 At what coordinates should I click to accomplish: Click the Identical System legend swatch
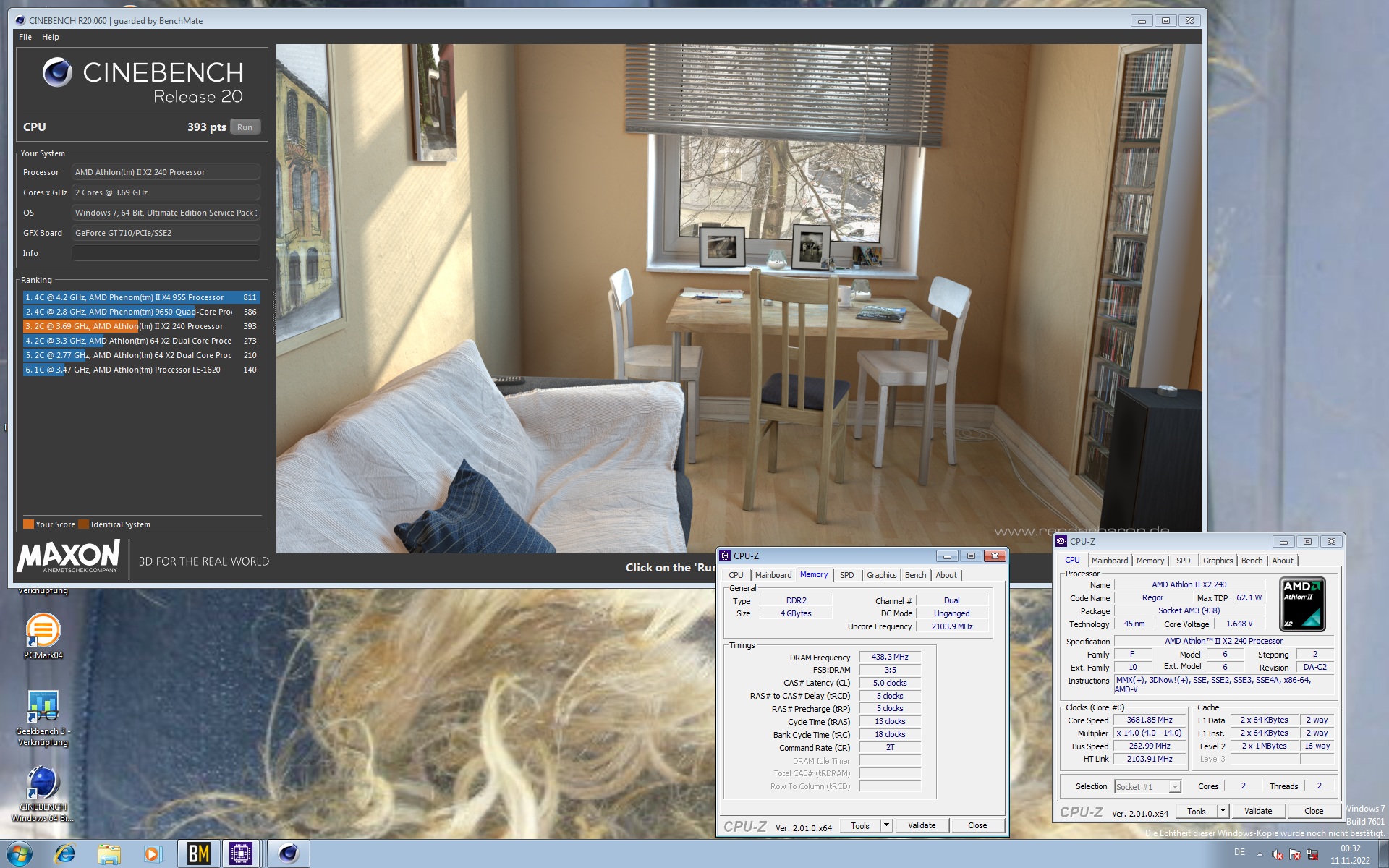pos(83,524)
